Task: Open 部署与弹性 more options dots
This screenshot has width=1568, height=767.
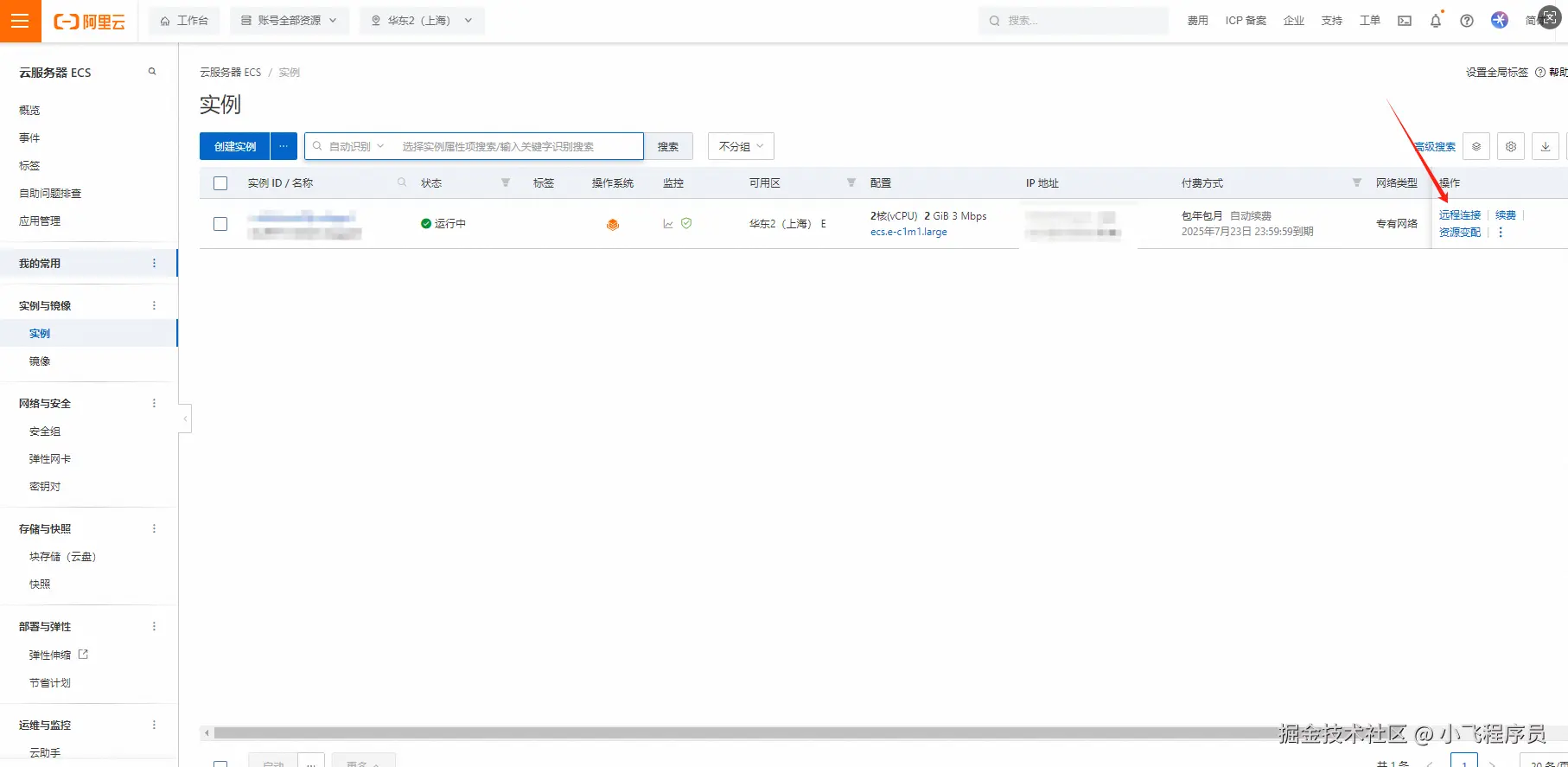Action: (155, 626)
